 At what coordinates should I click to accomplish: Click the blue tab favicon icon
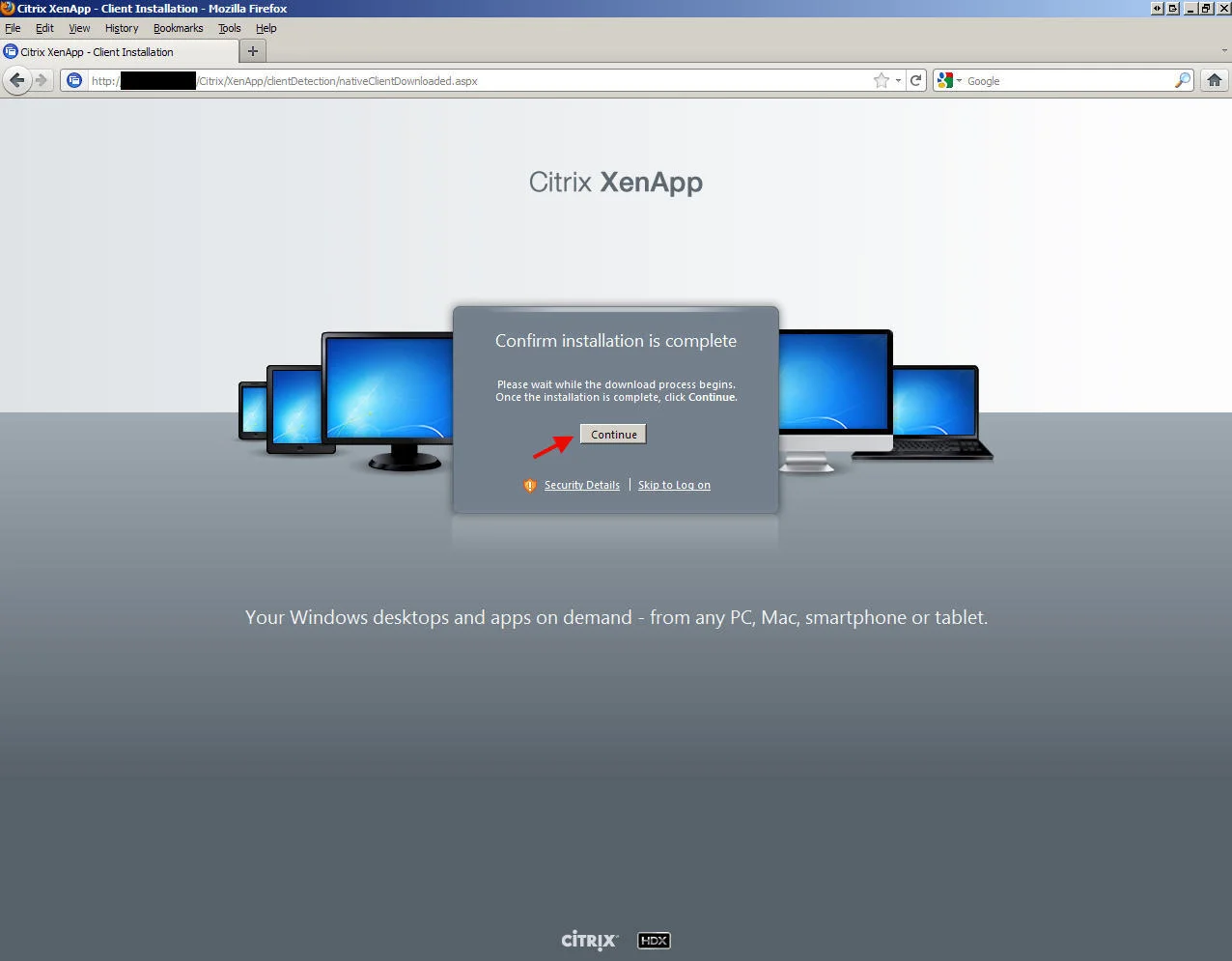click(11, 52)
